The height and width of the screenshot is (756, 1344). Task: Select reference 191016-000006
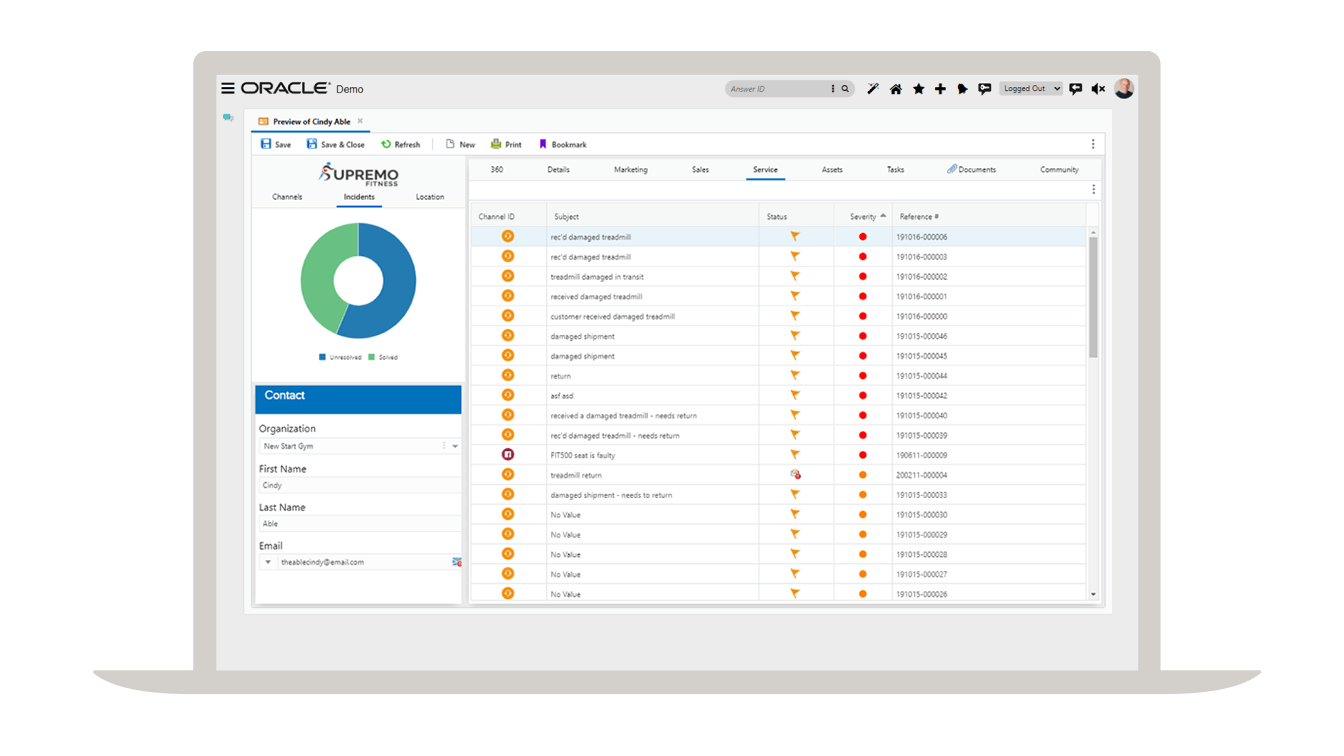click(922, 237)
